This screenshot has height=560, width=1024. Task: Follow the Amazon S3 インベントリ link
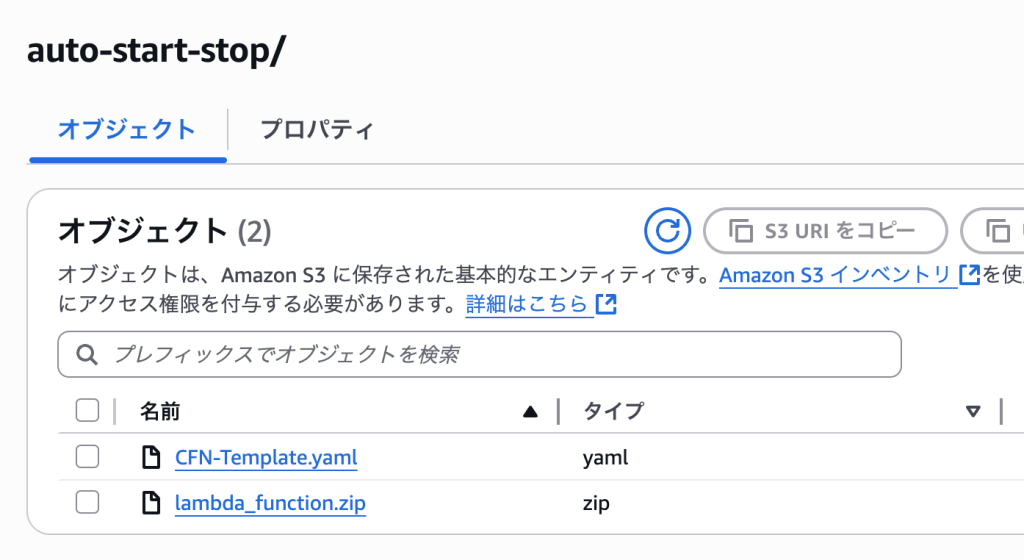(836, 275)
